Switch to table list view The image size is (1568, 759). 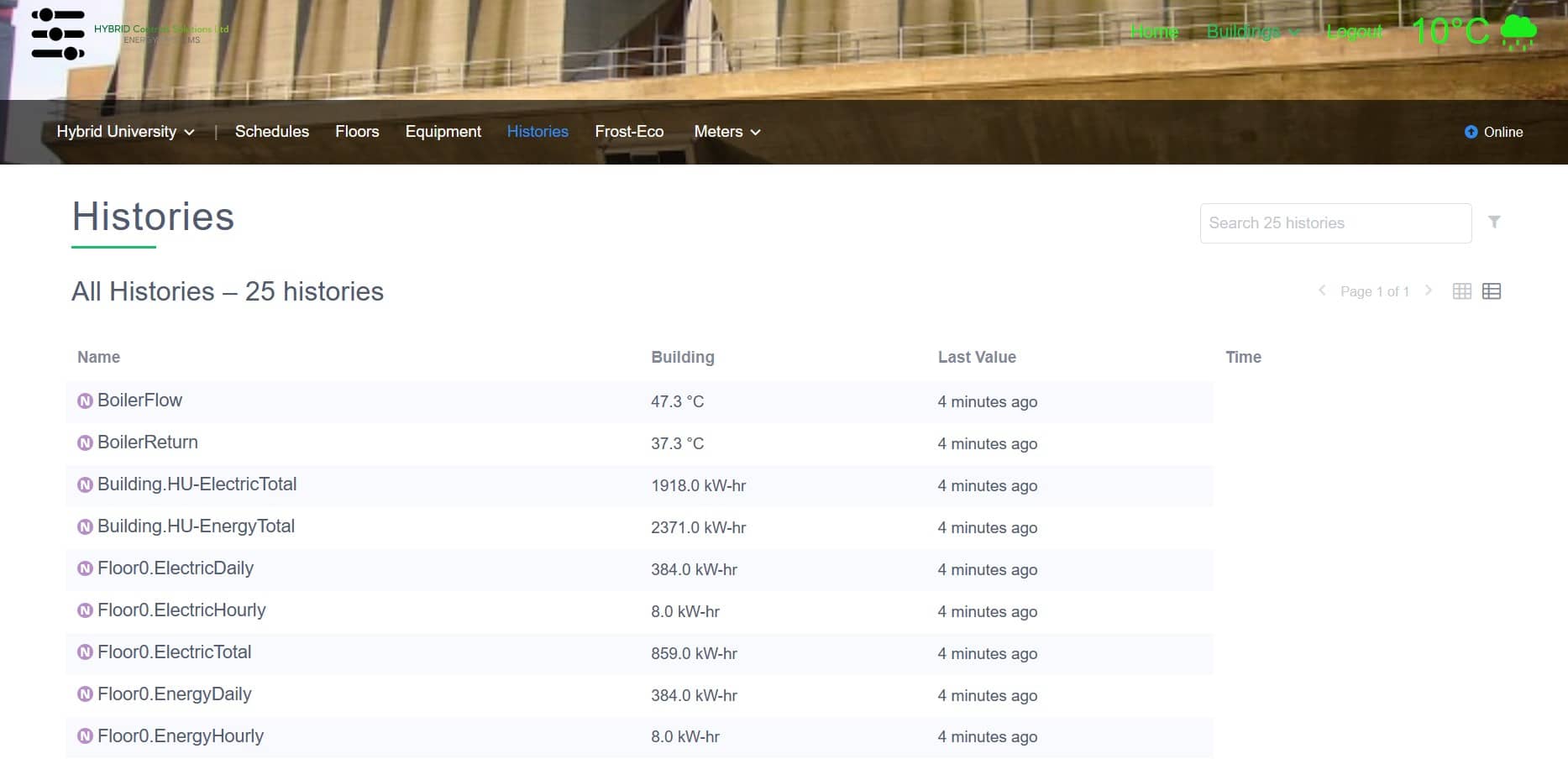(x=1492, y=291)
